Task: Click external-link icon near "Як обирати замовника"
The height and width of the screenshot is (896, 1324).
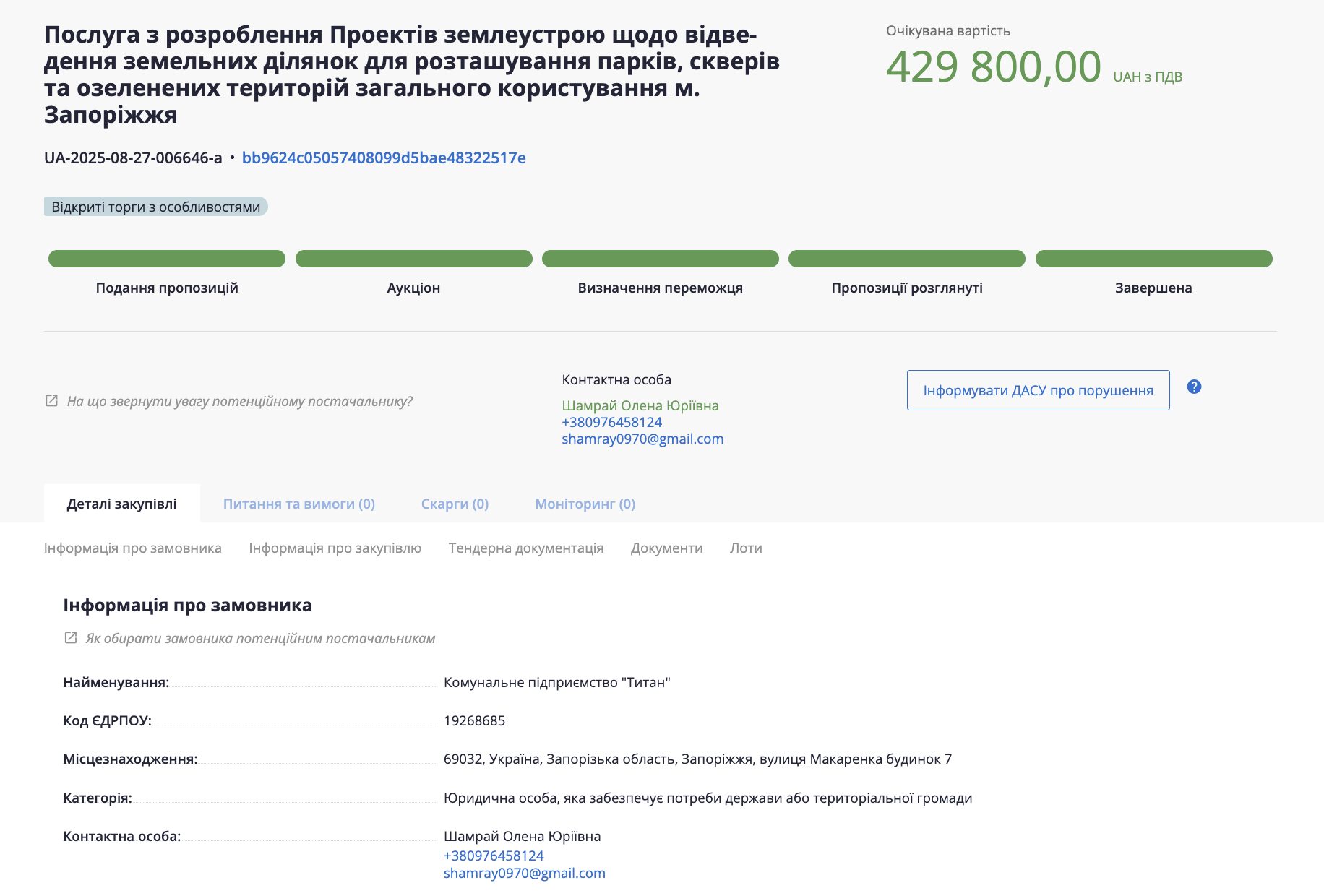Action: [70, 637]
